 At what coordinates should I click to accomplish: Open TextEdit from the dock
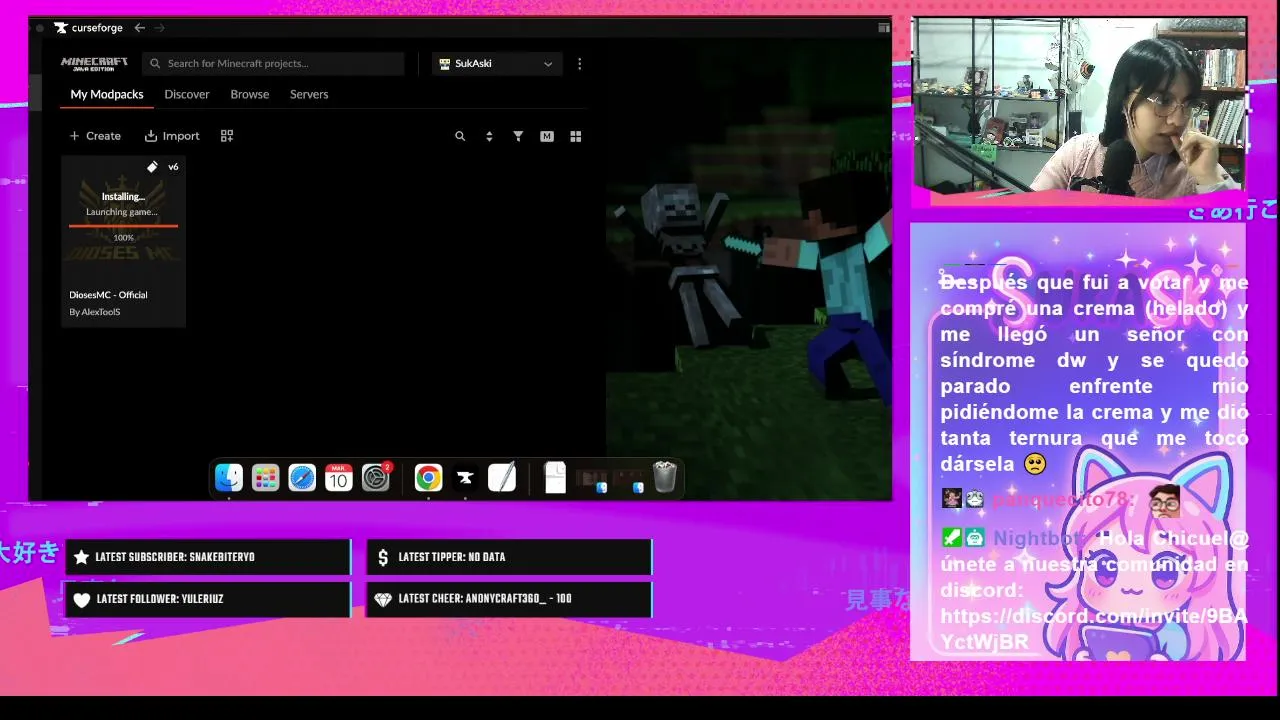point(502,478)
